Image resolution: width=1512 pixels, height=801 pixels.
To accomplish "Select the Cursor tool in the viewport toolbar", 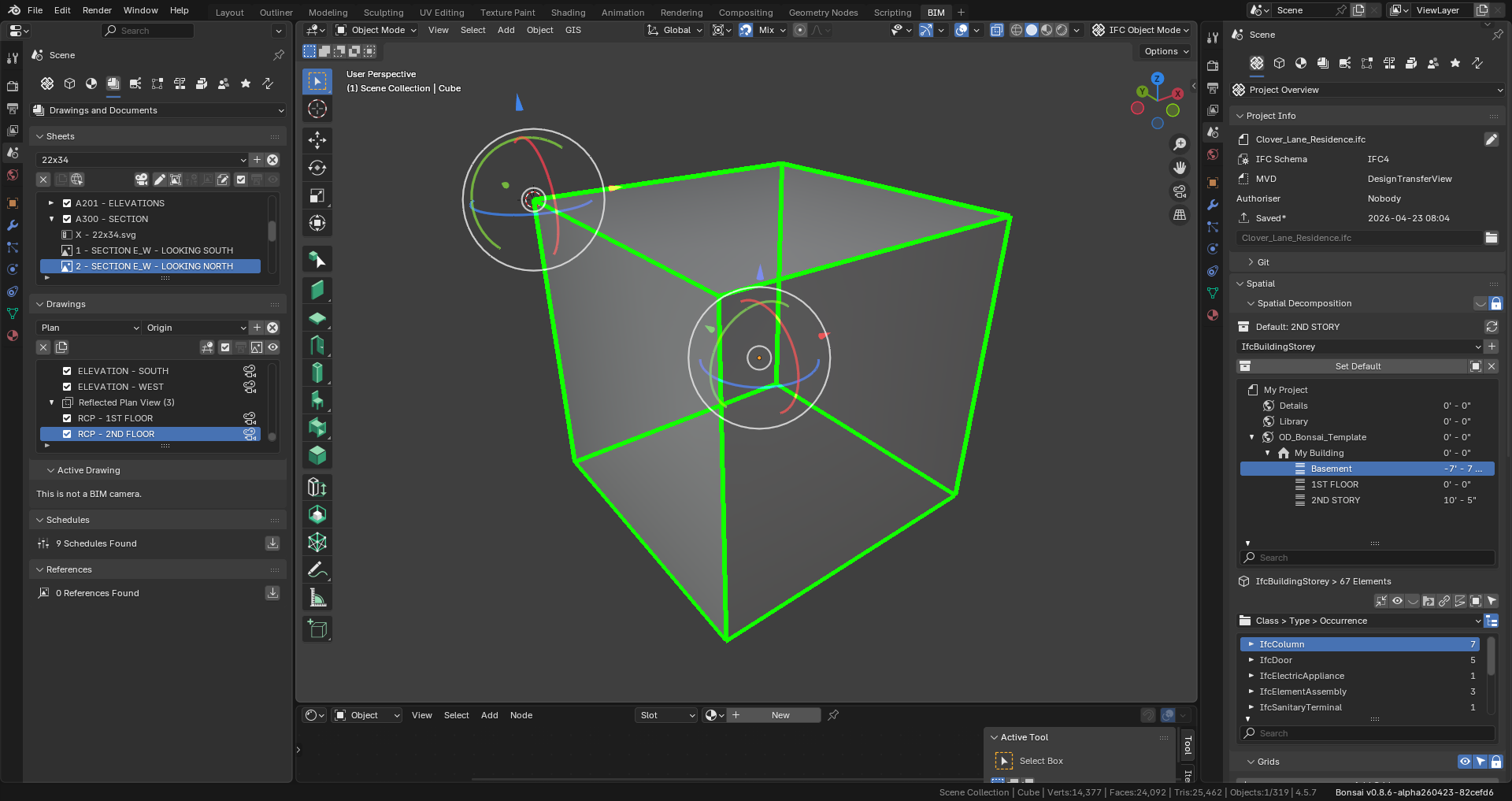I will pos(317,109).
